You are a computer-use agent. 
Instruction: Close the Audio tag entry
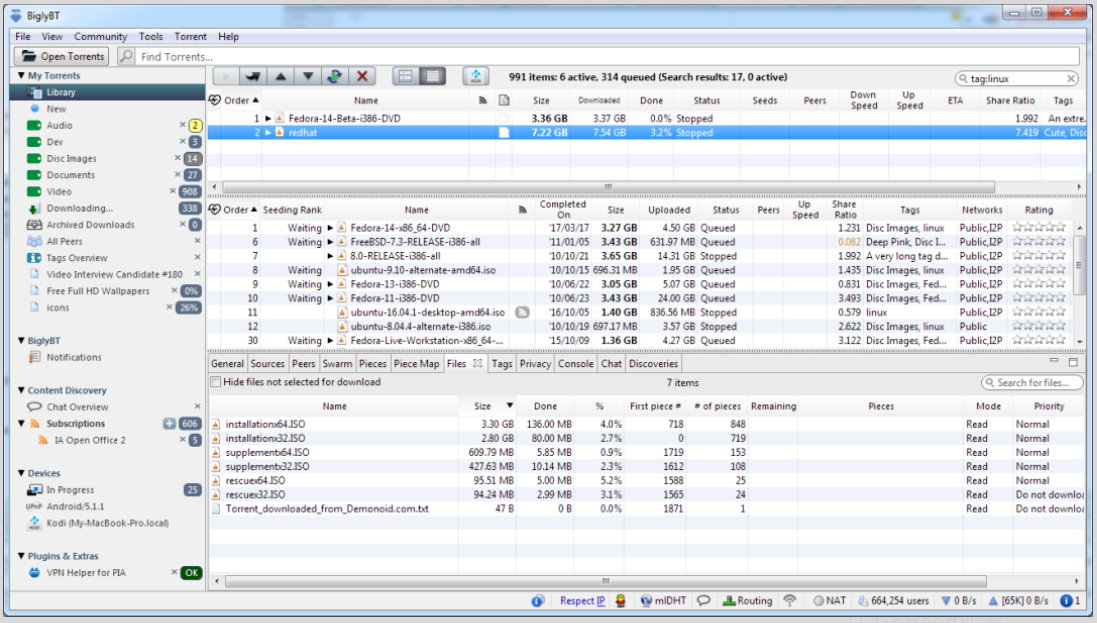(x=182, y=125)
